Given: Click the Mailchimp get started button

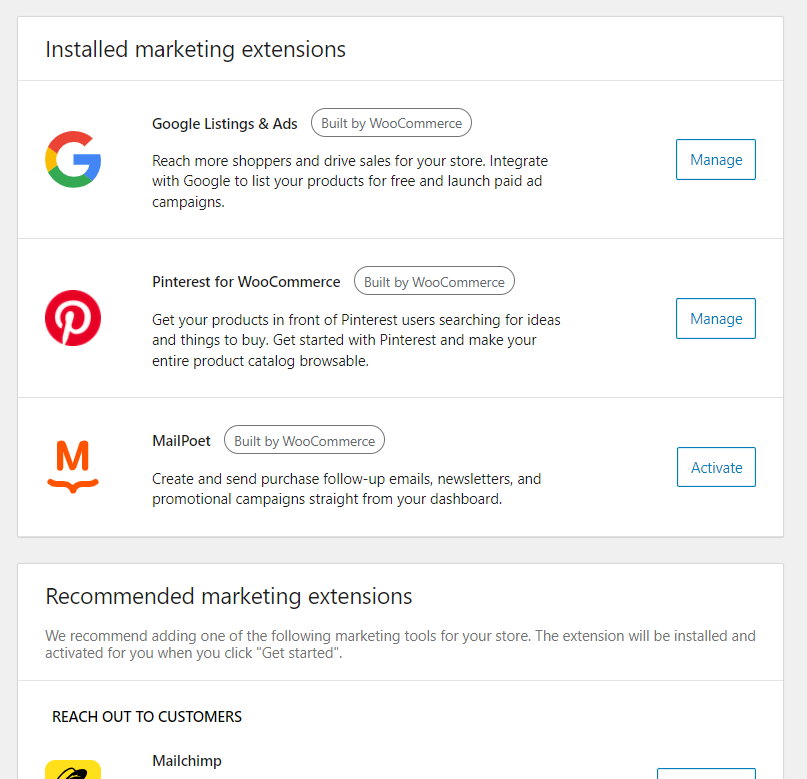Looking at the screenshot, I should [x=707, y=774].
